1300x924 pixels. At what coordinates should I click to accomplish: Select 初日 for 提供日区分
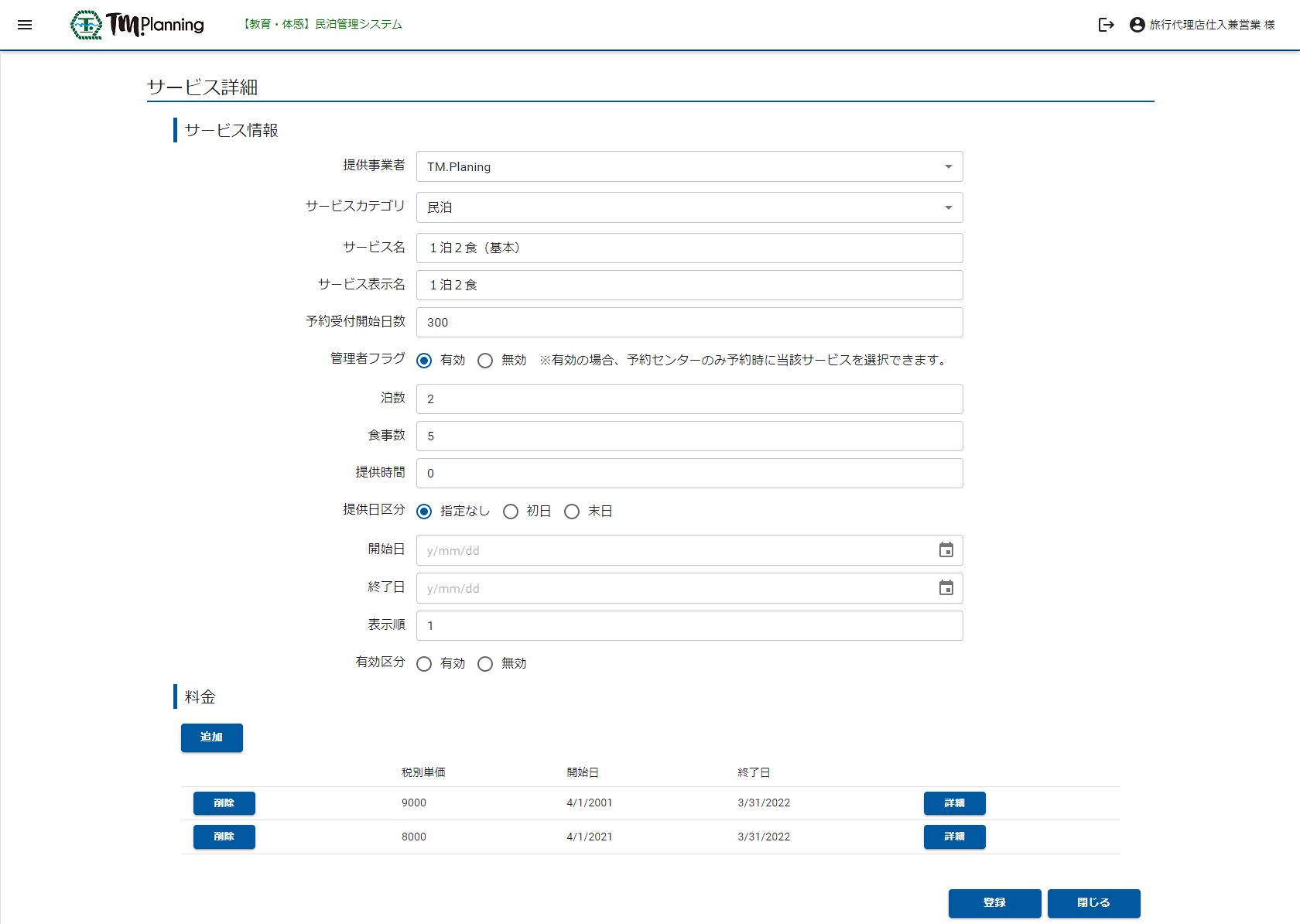(511, 512)
